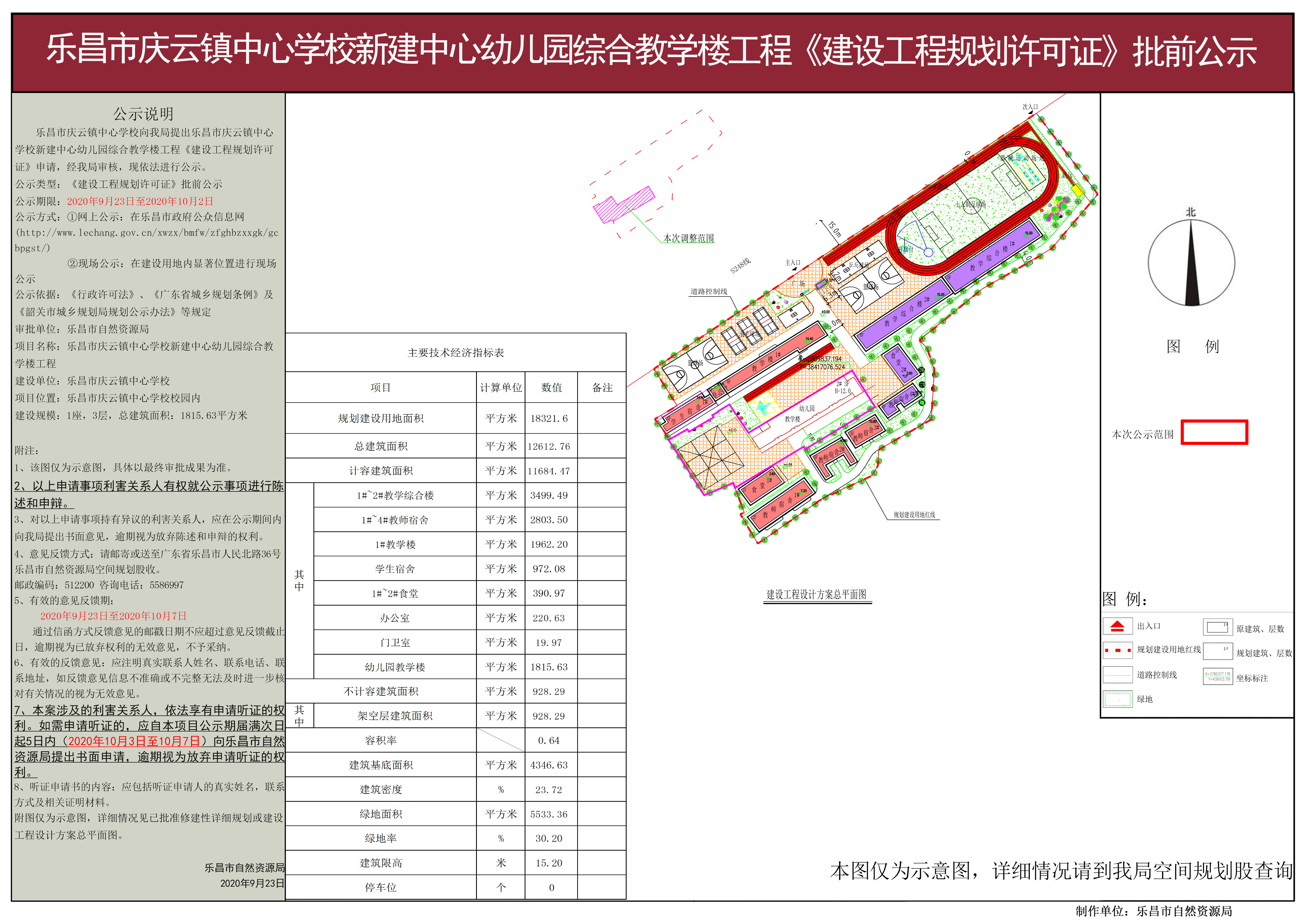Click the value 3499.49
Image resolution: width=1306 pixels, height=924 pixels.
tap(549, 496)
